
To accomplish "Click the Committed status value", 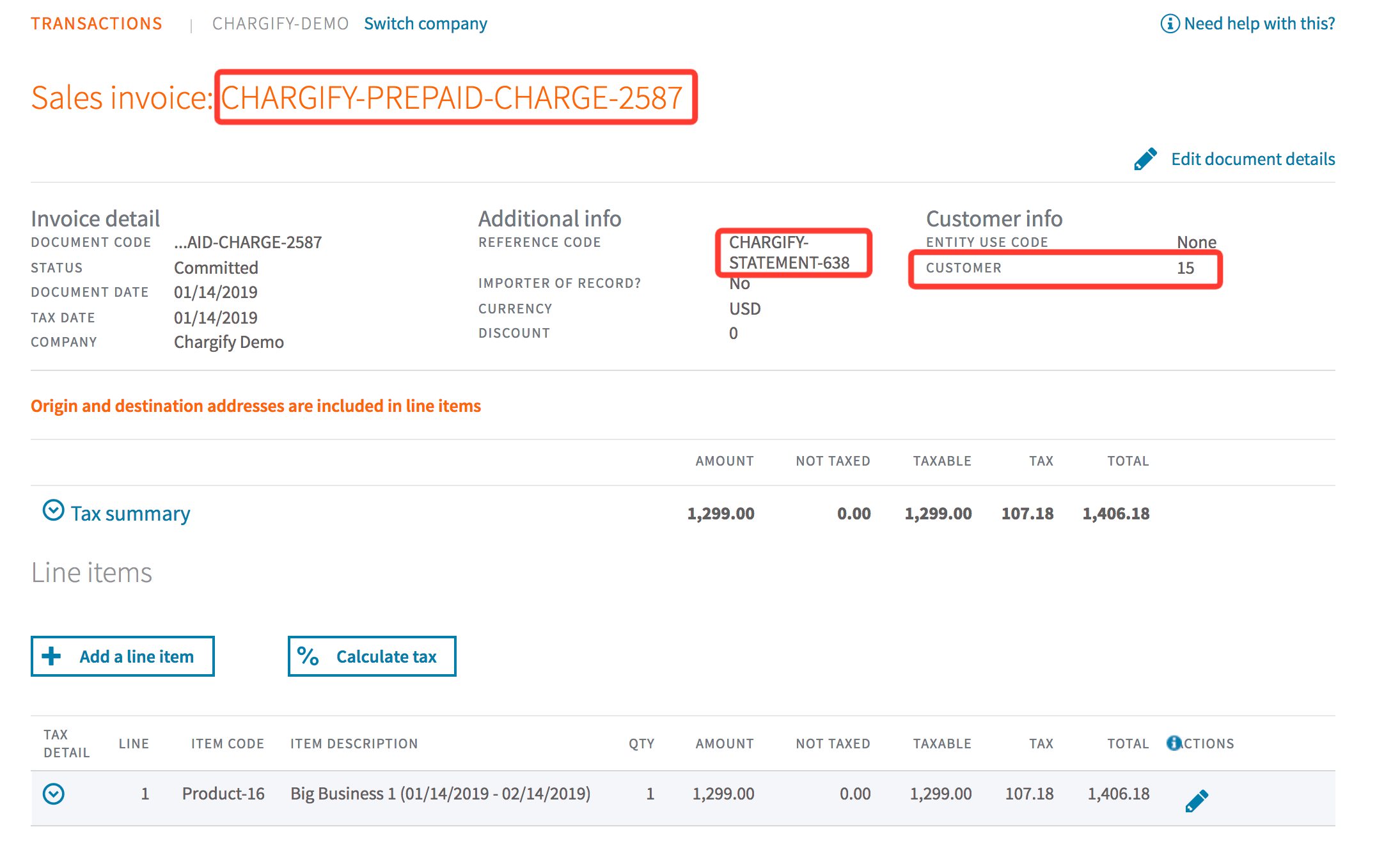I will pyautogui.click(x=216, y=267).
